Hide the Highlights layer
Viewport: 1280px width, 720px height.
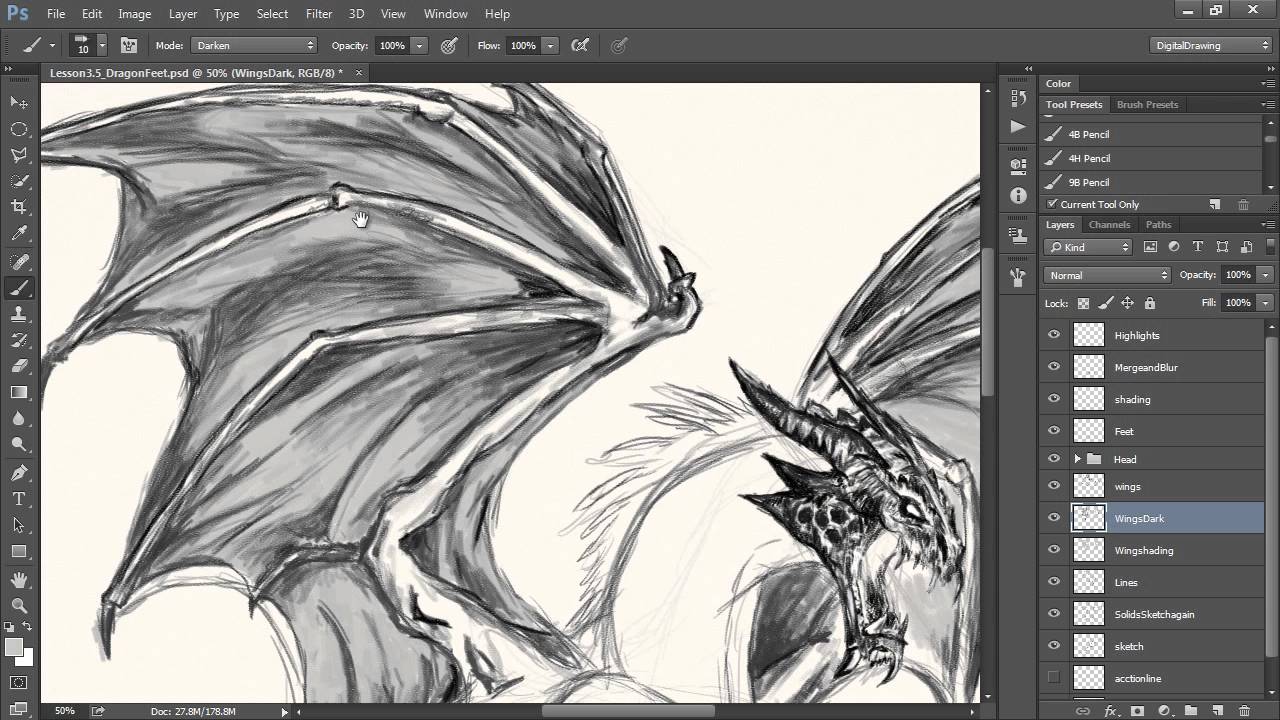pos(1053,335)
